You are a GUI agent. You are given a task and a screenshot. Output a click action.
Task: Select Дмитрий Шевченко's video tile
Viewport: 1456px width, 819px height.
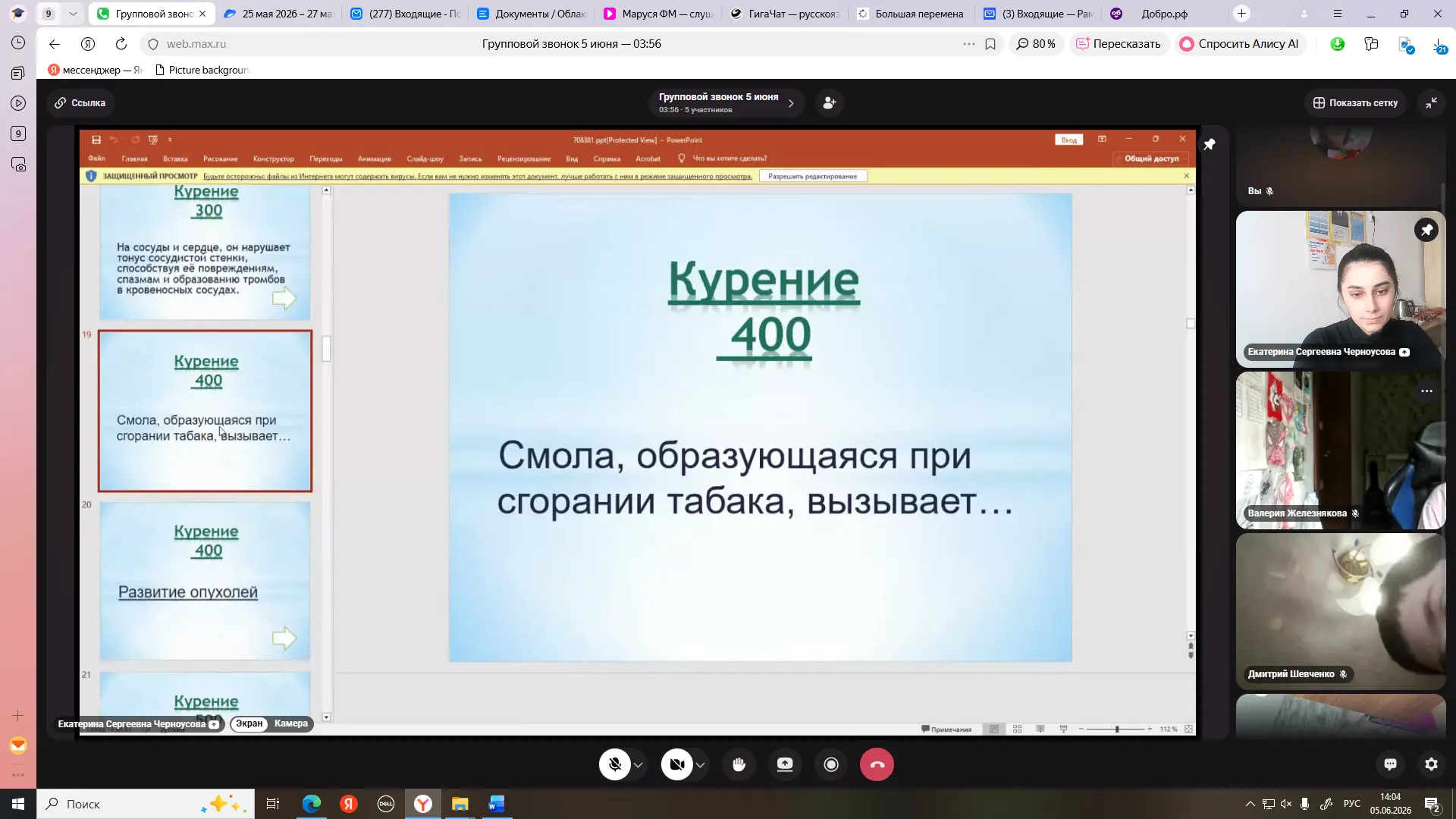pos(1341,611)
